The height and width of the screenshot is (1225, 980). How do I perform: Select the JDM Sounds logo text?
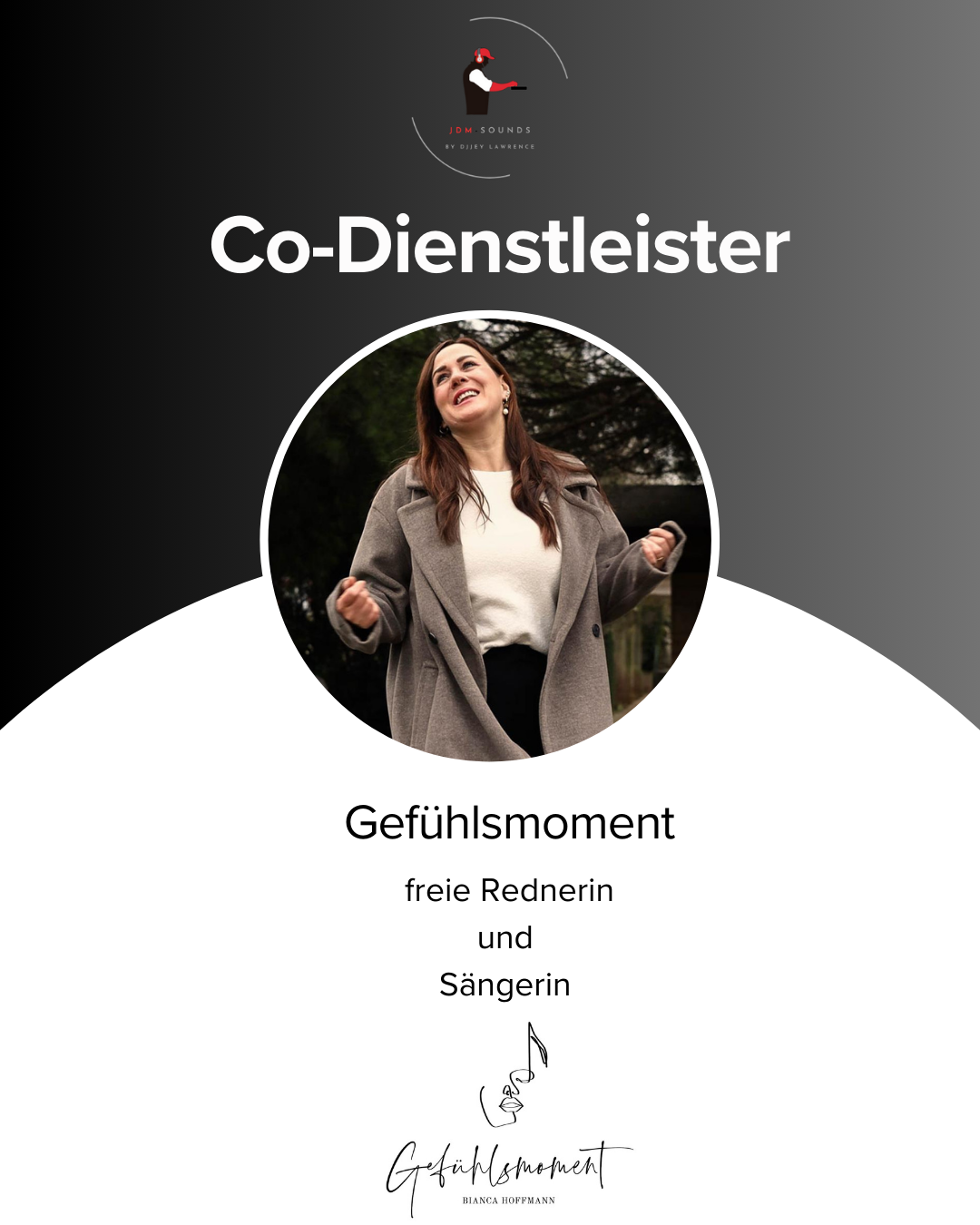point(490,130)
